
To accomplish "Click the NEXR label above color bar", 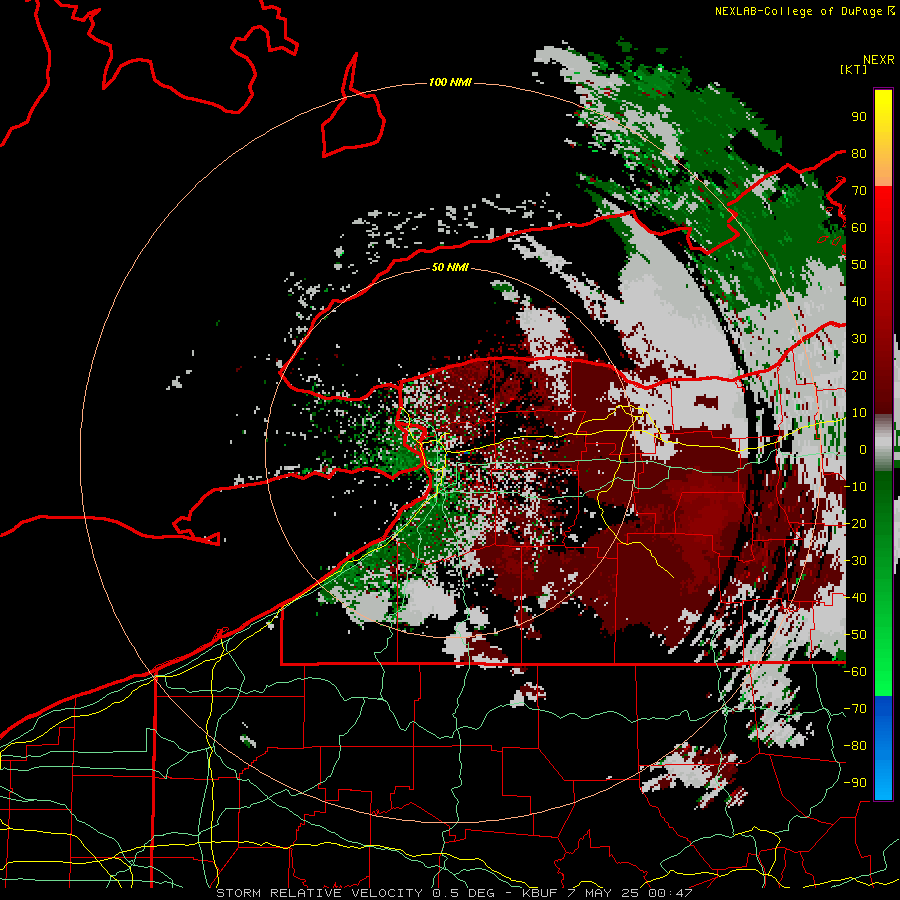I will pyautogui.click(x=879, y=60).
